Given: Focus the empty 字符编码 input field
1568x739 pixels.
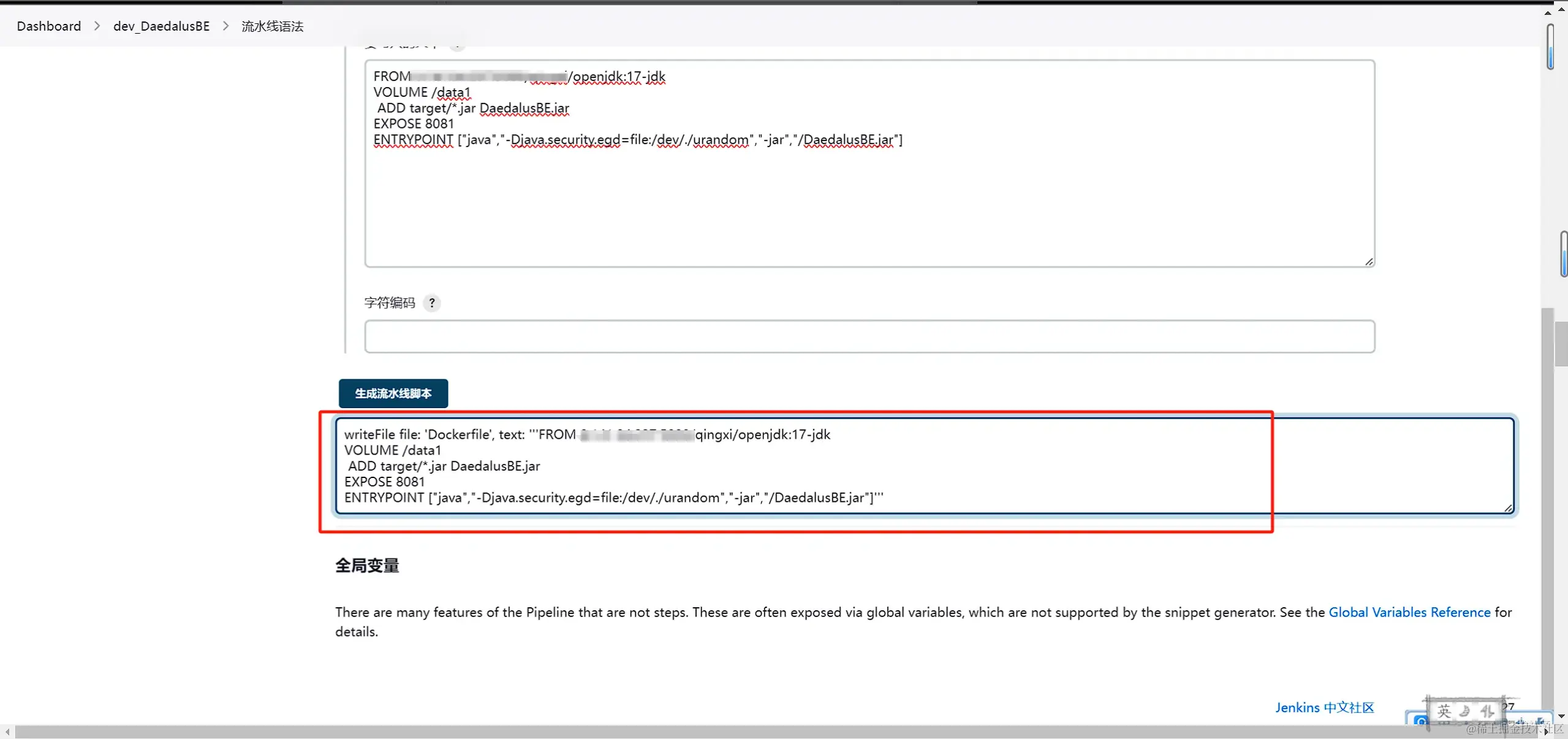Looking at the screenshot, I should tap(869, 336).
